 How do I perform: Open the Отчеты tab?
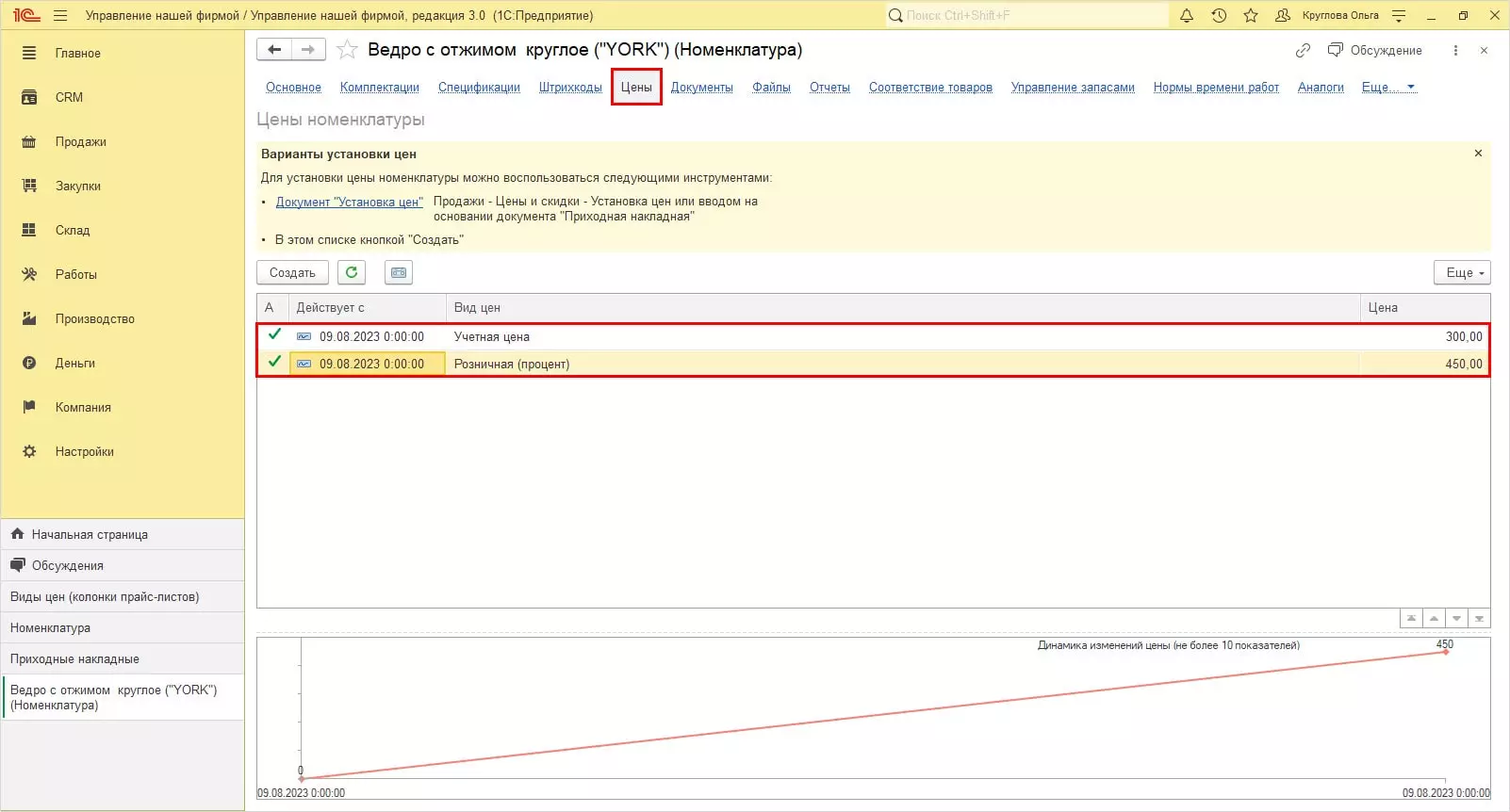coord(829,88)
